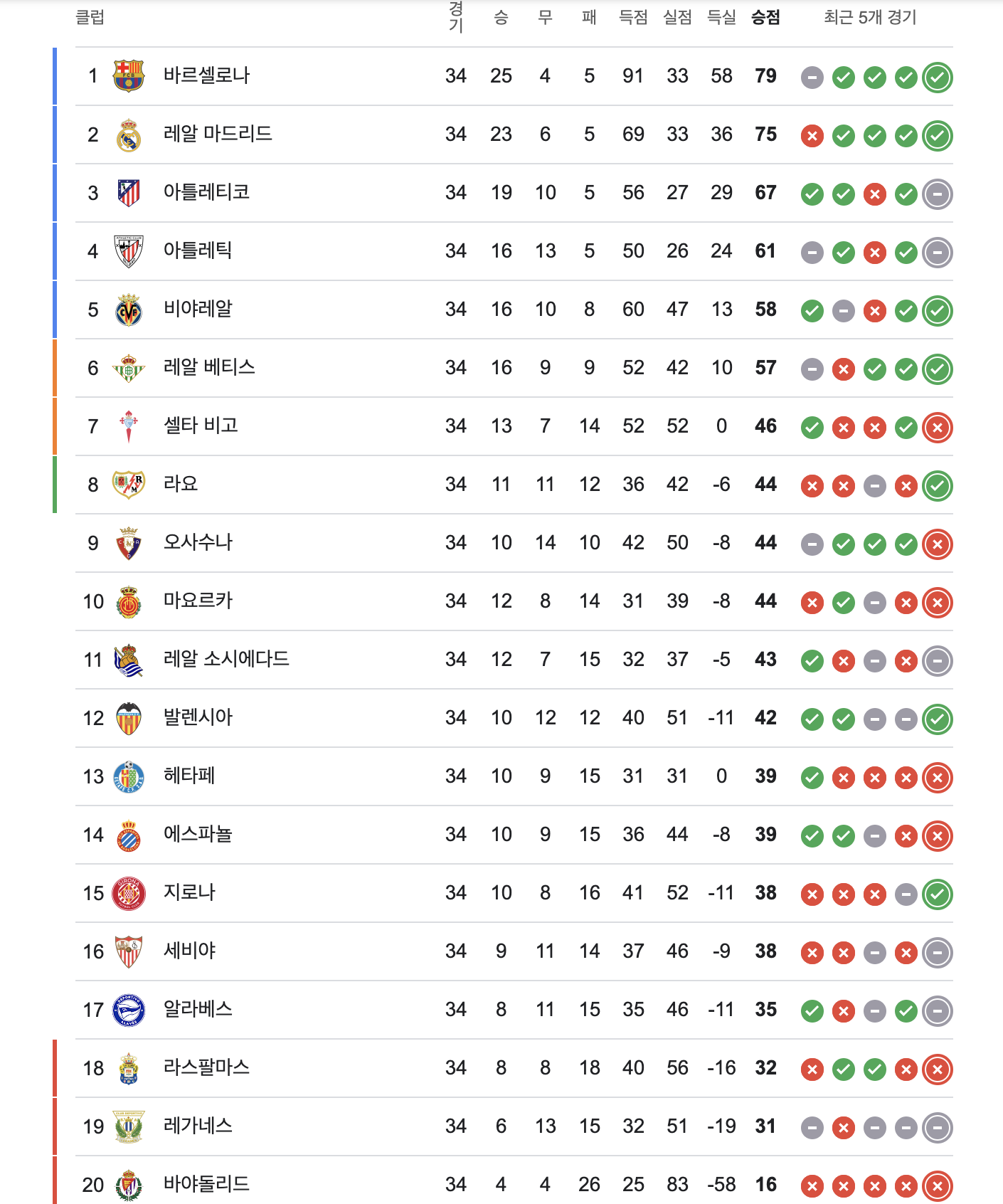The image size is (1003, 1204).
Task: Click Leganes' latest match draw indicator
Action: coord(938,1127)
